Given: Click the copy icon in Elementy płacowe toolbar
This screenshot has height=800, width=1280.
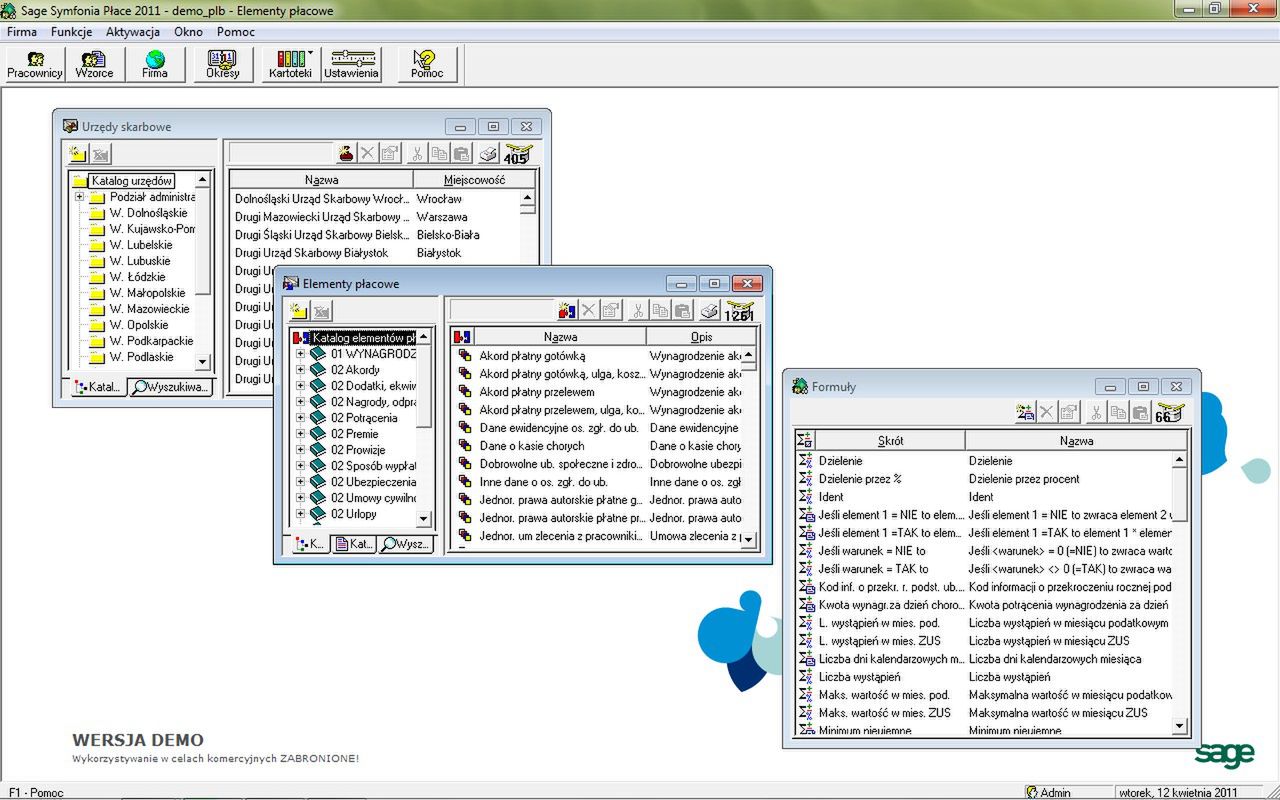Looking at the screenshot, I should [x=660, y=310].
